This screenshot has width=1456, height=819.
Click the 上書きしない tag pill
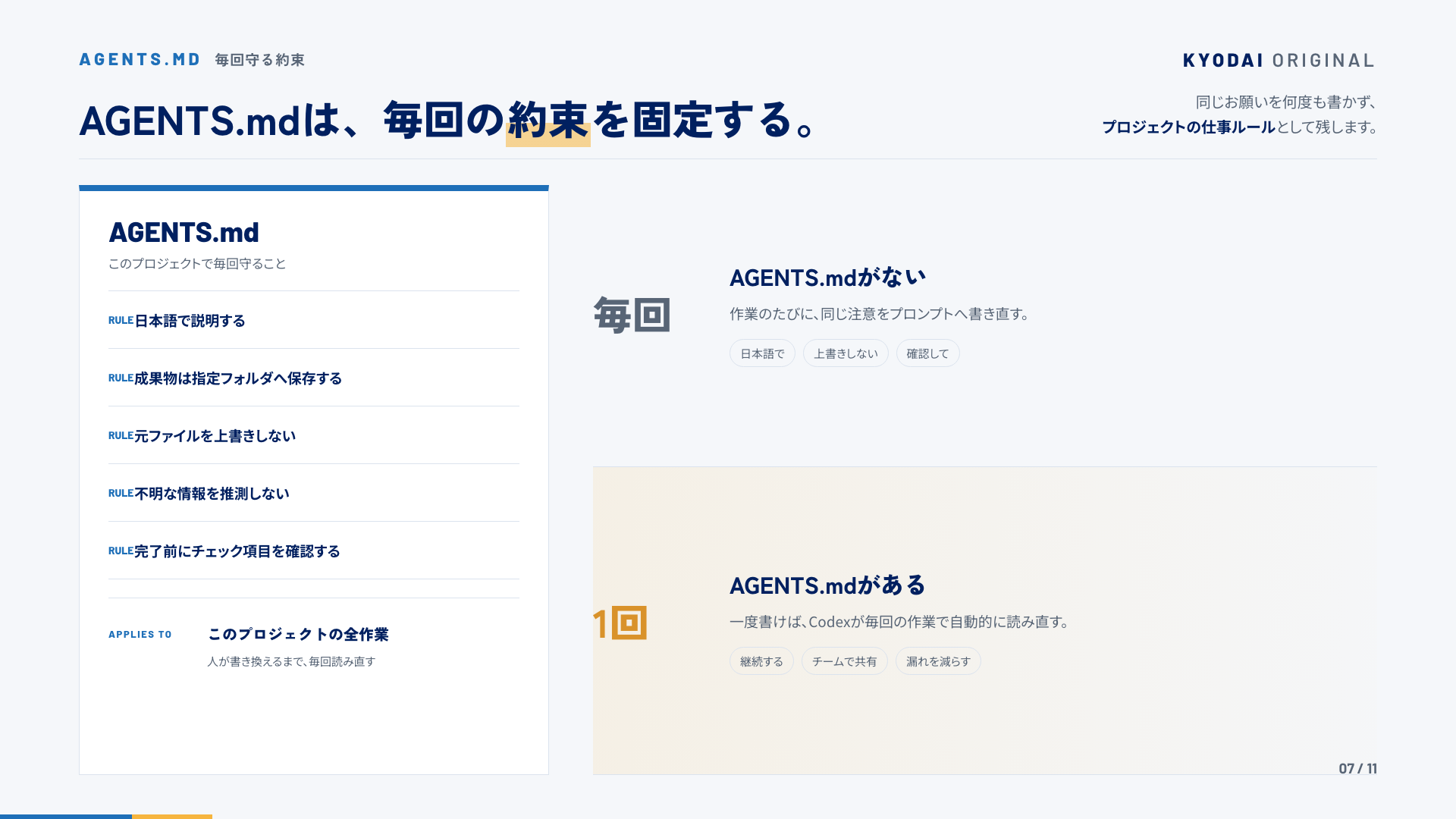click(x=846, y=353)
